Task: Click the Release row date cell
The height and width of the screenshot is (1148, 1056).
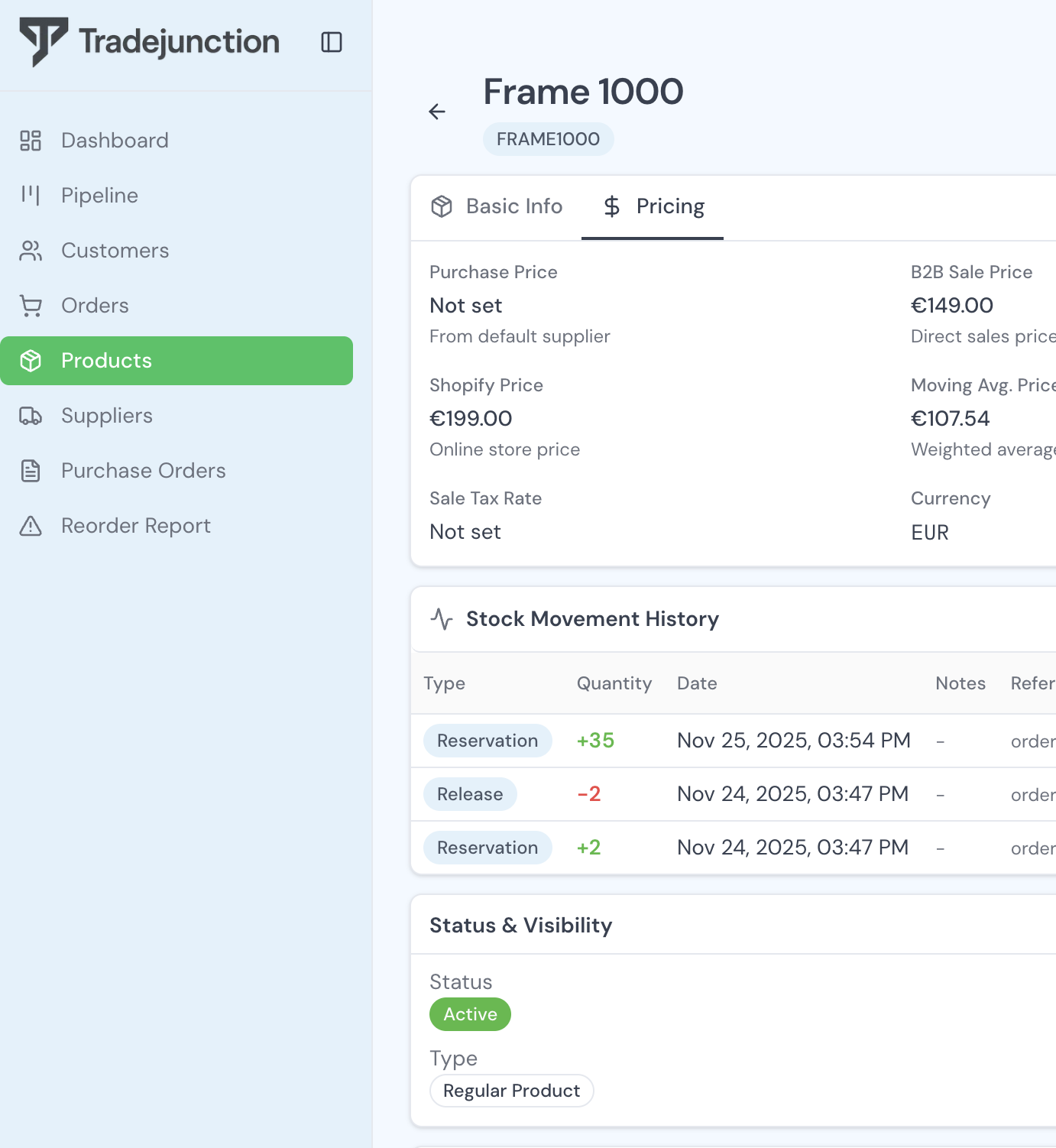Action: (x=793, y=794)
